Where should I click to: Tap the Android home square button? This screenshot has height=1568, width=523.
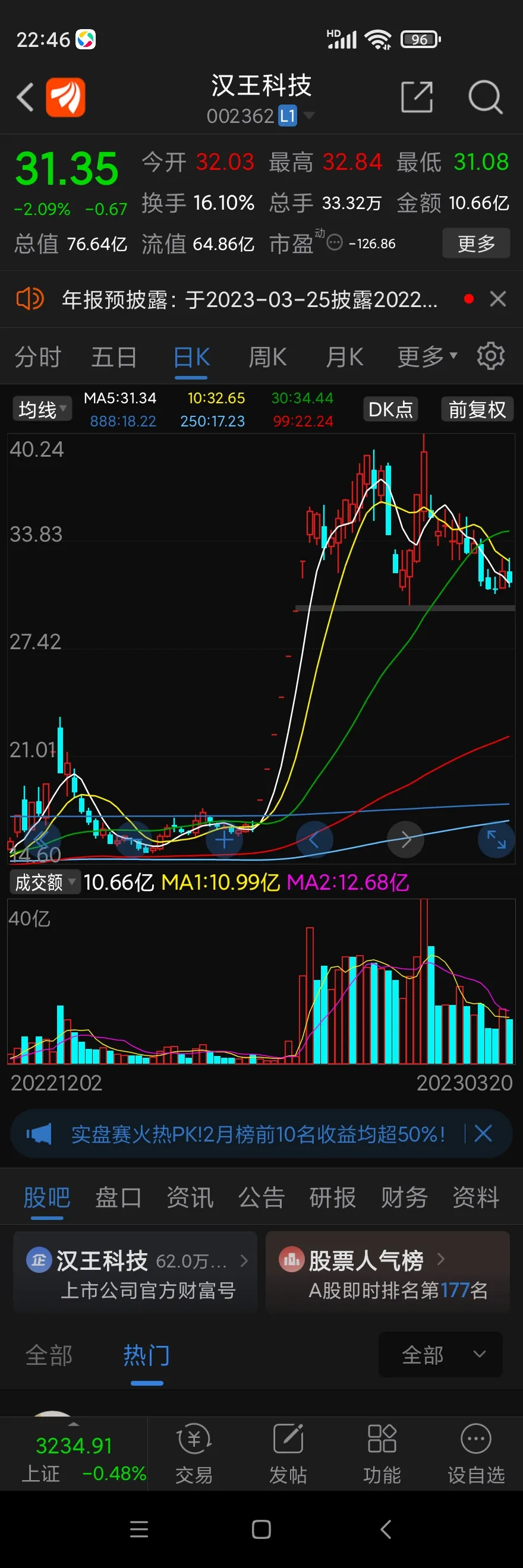point(261,1529)
